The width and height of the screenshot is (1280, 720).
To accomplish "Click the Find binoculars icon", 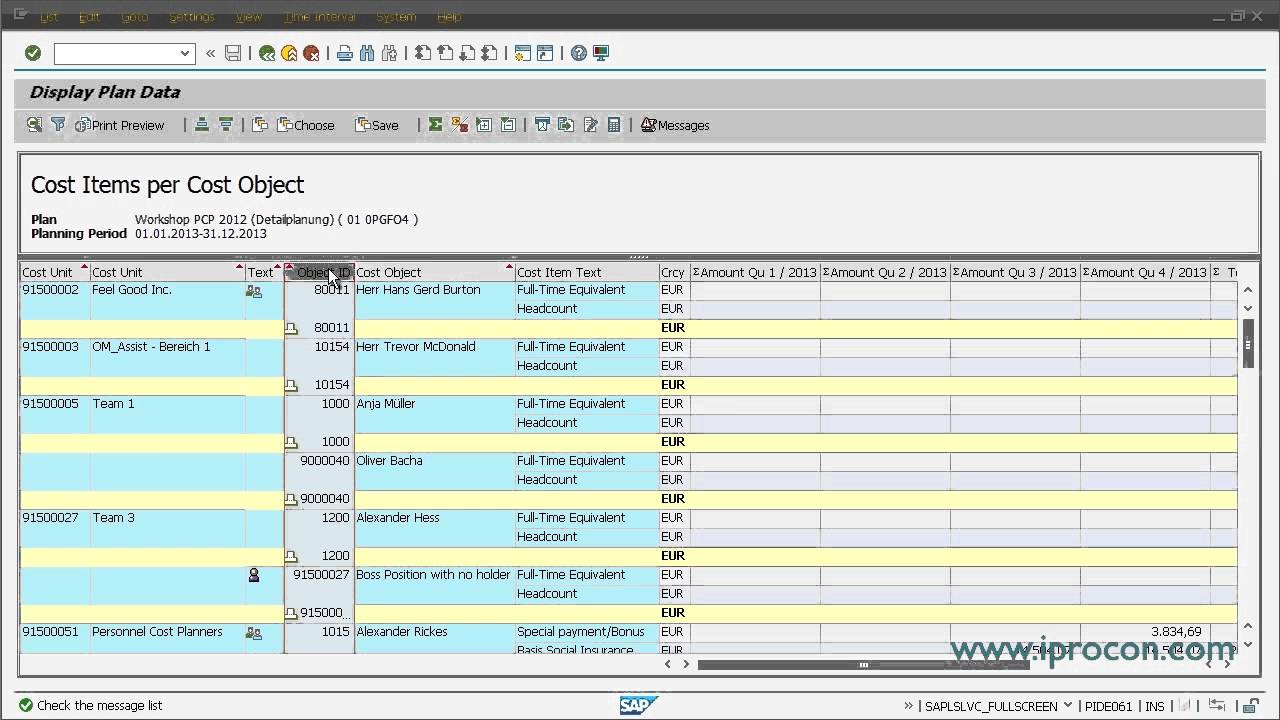I will [367, 53].
